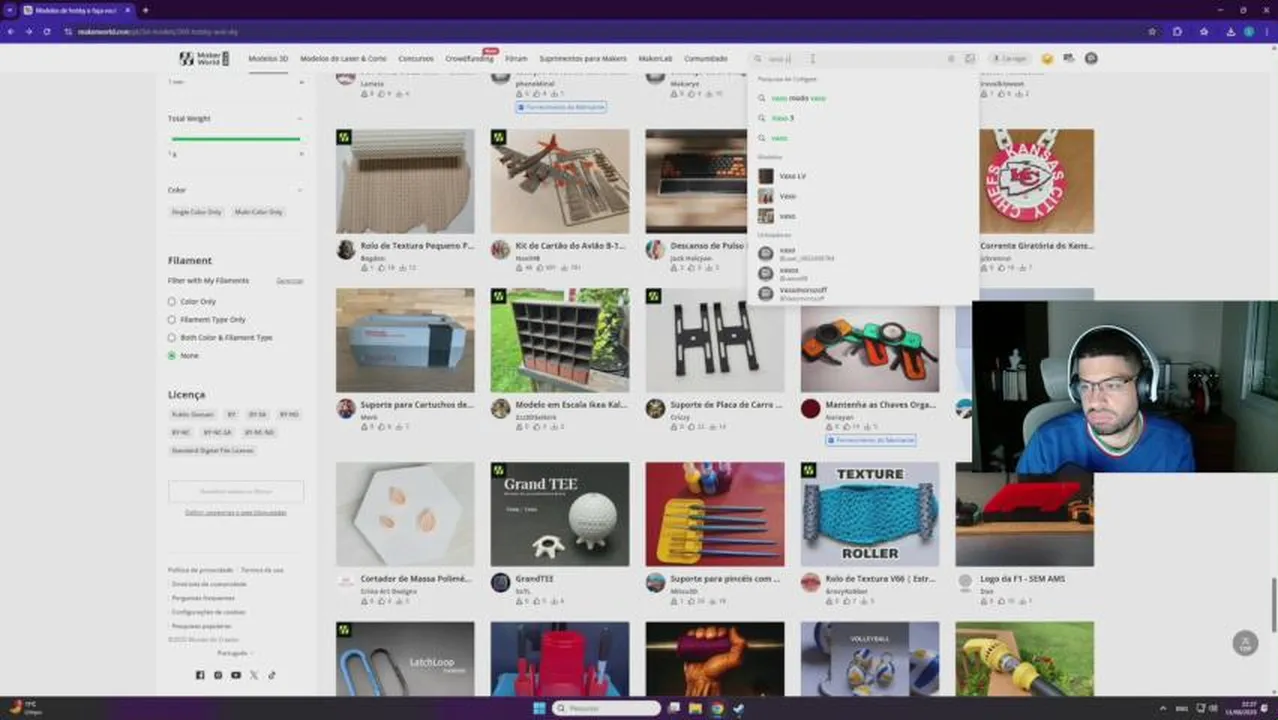Choose user suggestion 'Vasomorozoff'
The image size is (1278, 720).
tap(802, 293)
